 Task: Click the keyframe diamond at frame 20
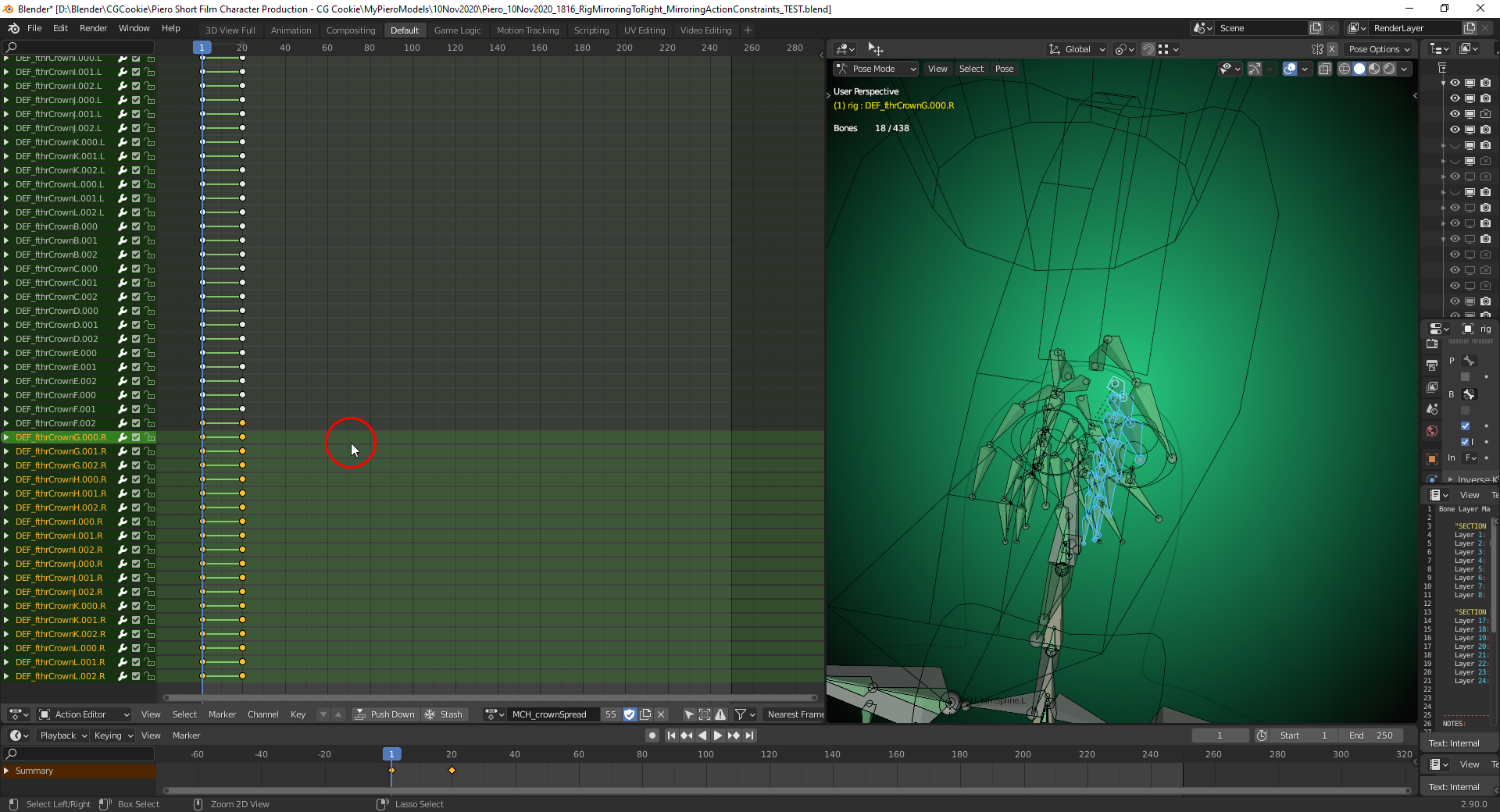click(452, 771)
